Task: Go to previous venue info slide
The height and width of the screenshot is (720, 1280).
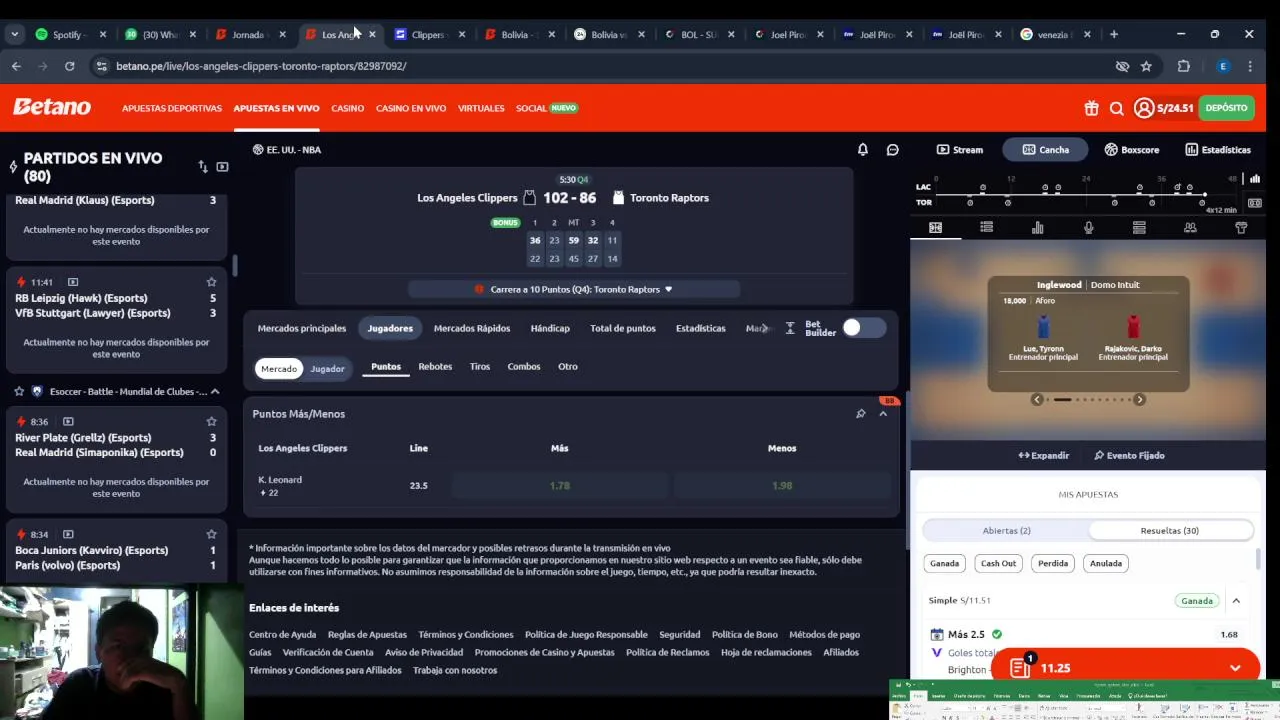Action: point(1037,400)
